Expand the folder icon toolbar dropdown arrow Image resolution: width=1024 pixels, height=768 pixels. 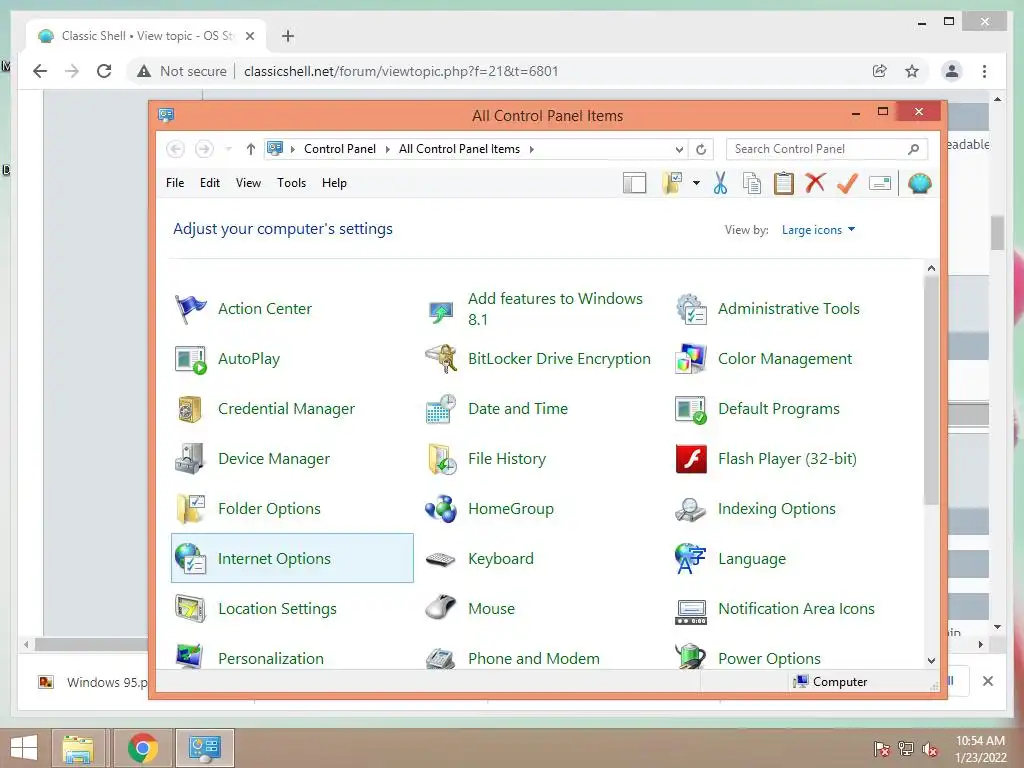(x=696, y=184)
